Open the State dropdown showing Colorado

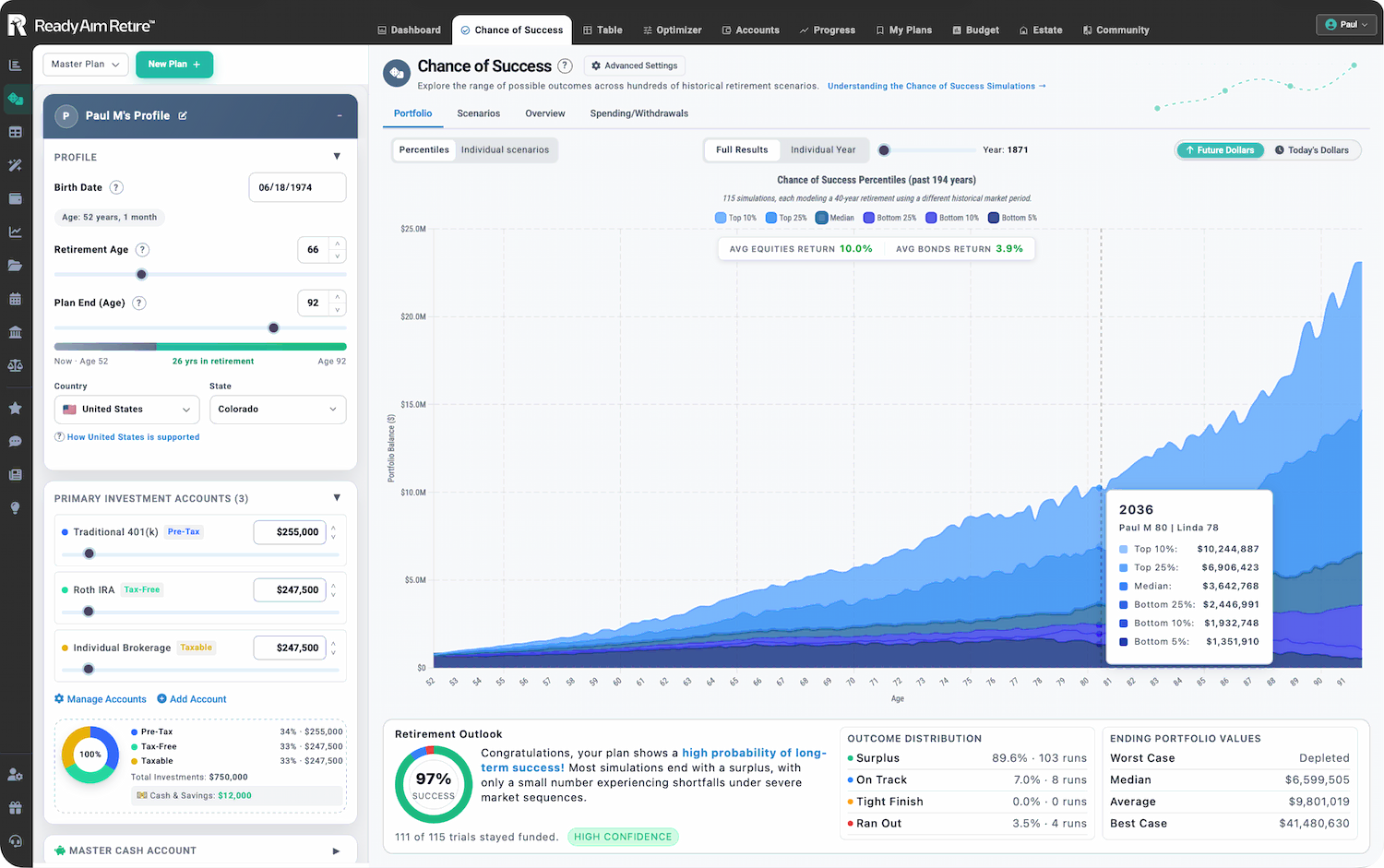pos(278,410)
